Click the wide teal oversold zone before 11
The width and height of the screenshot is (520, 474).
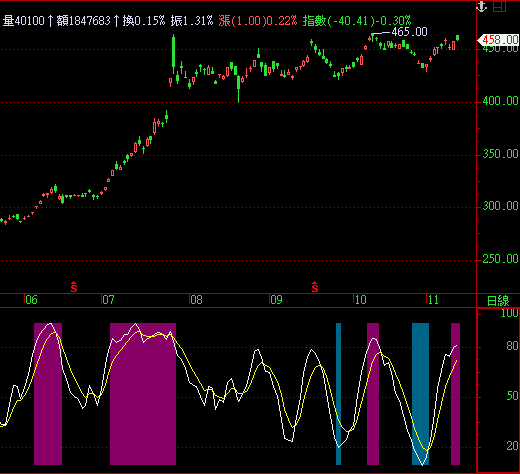420,394
